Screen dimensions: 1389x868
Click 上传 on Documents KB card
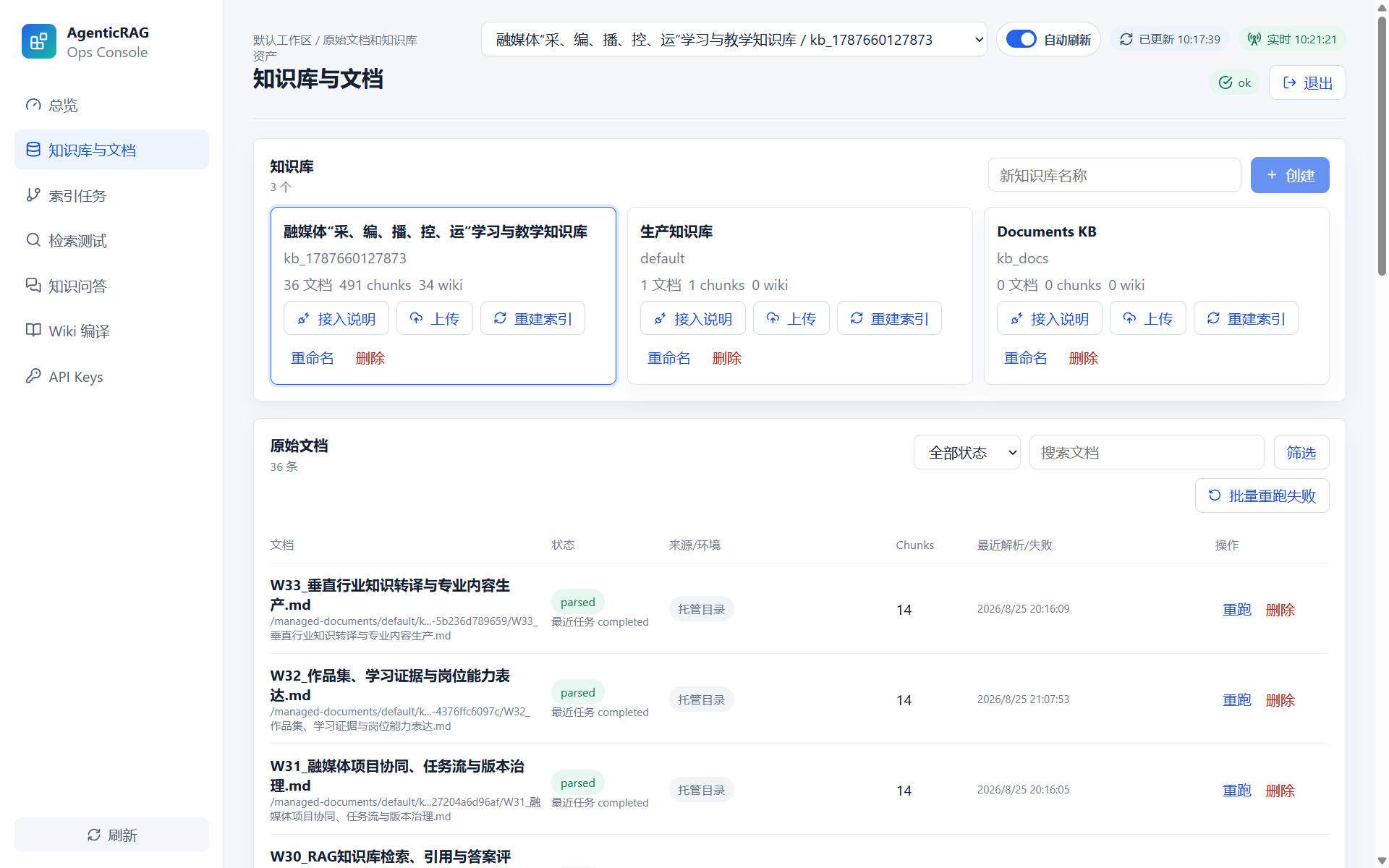click(x=1148, y=318)
